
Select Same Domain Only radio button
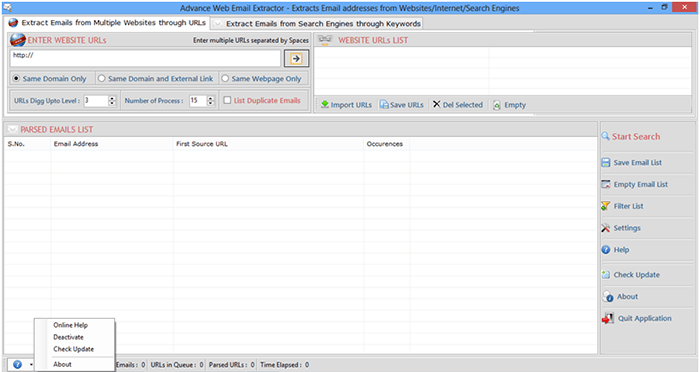(16, 78)
